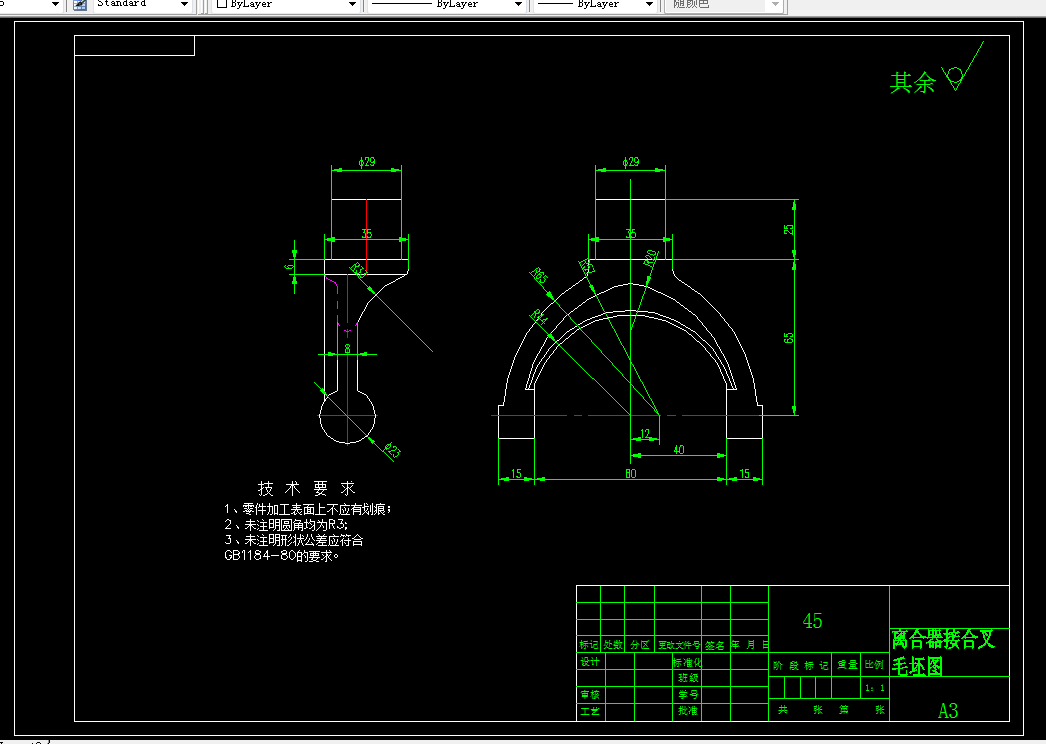Select the 标准化 label in title block
The width and height of the screenshot is (1046, 744).
(x=687, y=663)
